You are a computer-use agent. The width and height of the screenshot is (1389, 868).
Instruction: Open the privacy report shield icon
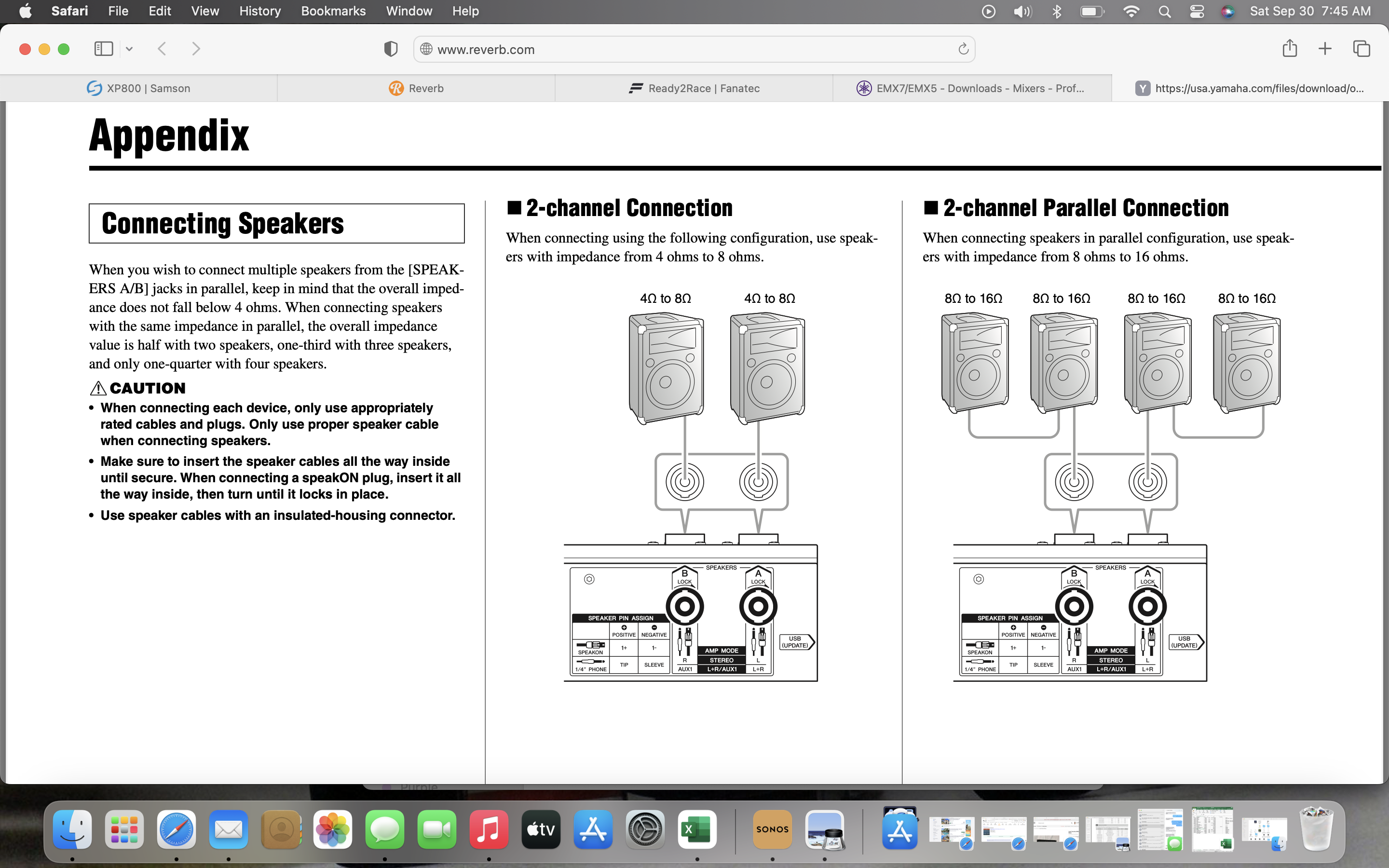click(390, 49)
